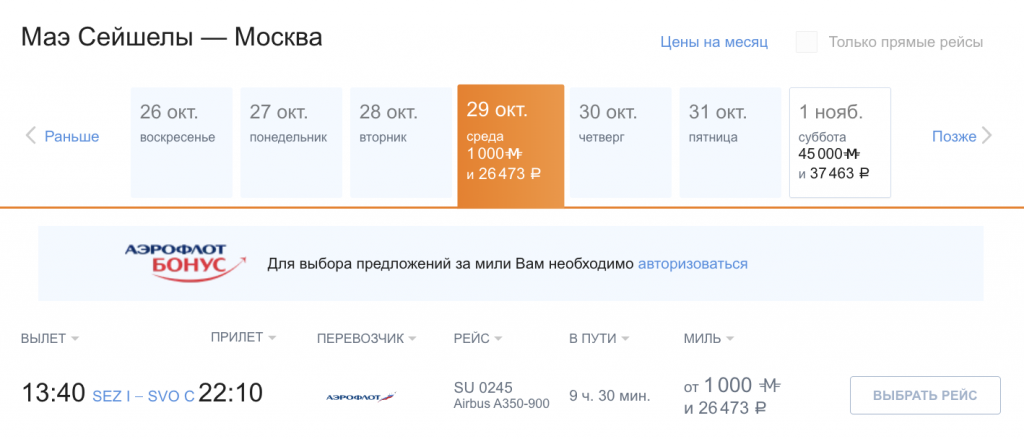
Task: Sort flights by РЕЙС column
Action: [x=477, y=338]
